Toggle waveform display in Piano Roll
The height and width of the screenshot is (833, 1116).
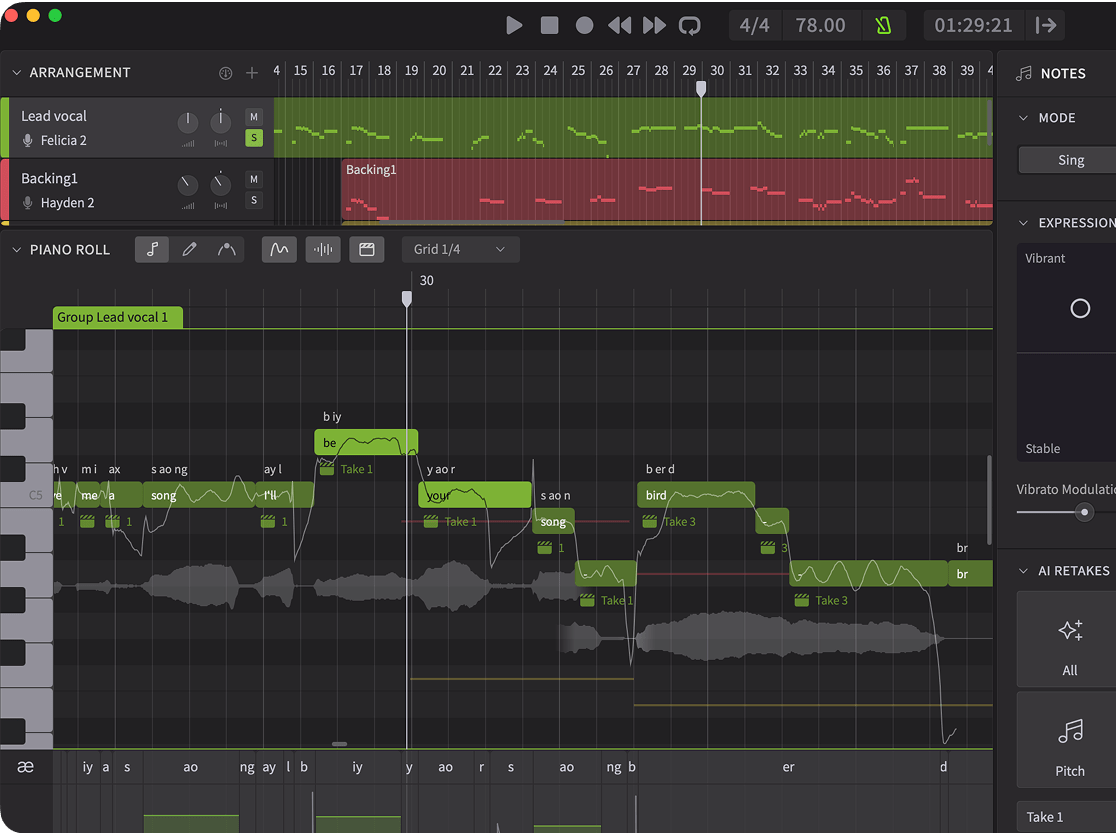pyautogui.click(x=323, y=249)
